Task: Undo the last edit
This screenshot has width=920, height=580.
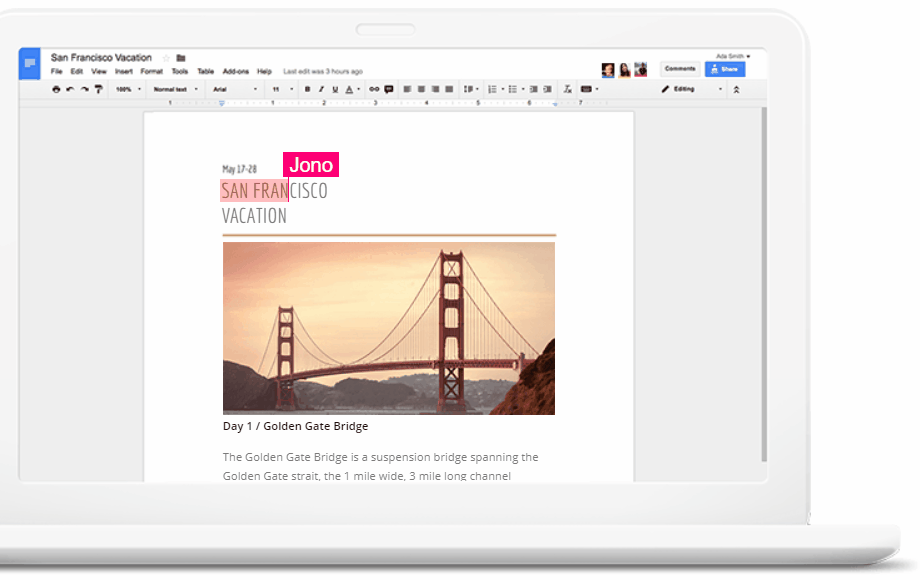Action: click(x=70, y=89)
